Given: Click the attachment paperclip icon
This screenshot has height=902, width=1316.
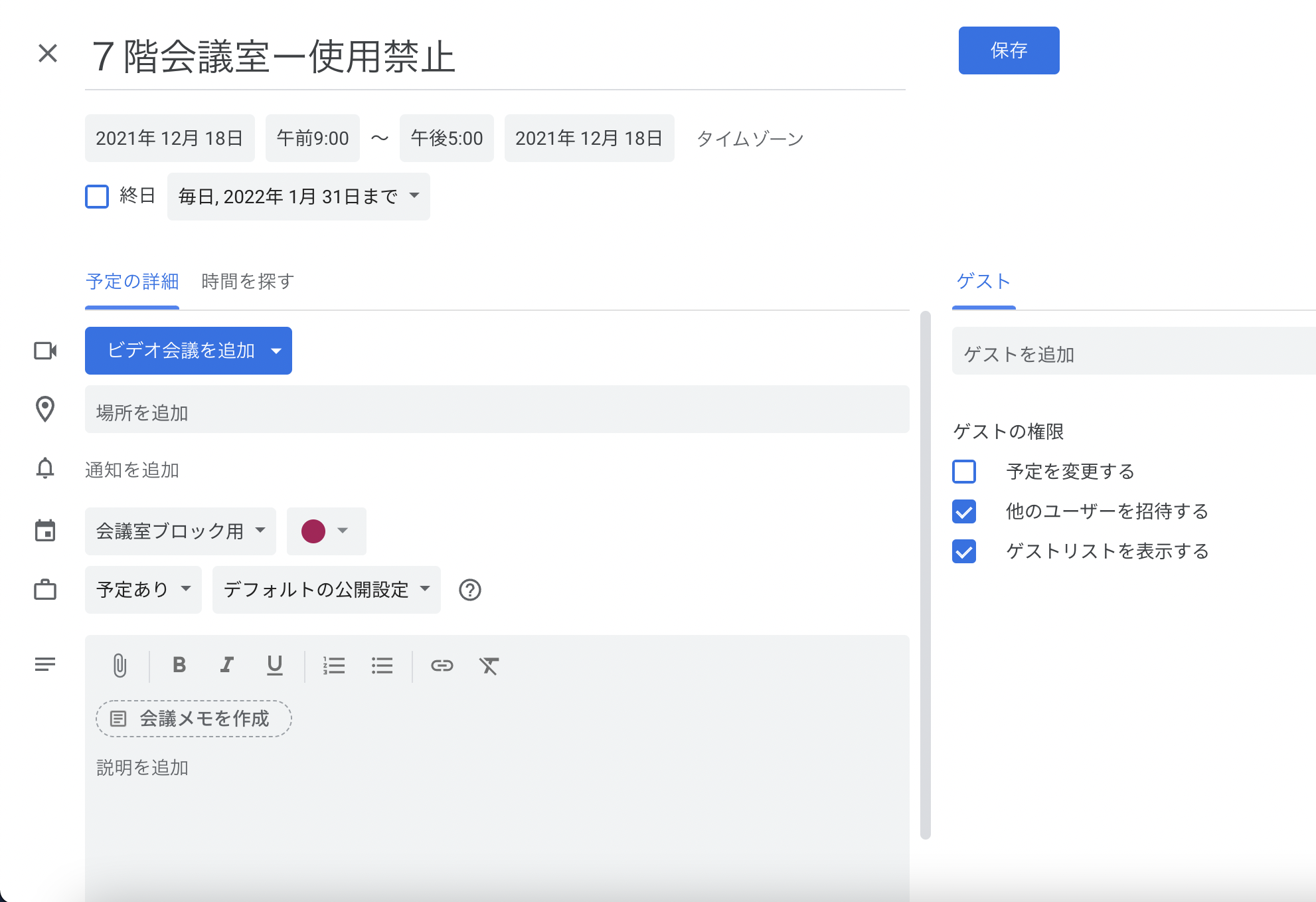Looking at the screenshot, I should click(x=120, y=665).
